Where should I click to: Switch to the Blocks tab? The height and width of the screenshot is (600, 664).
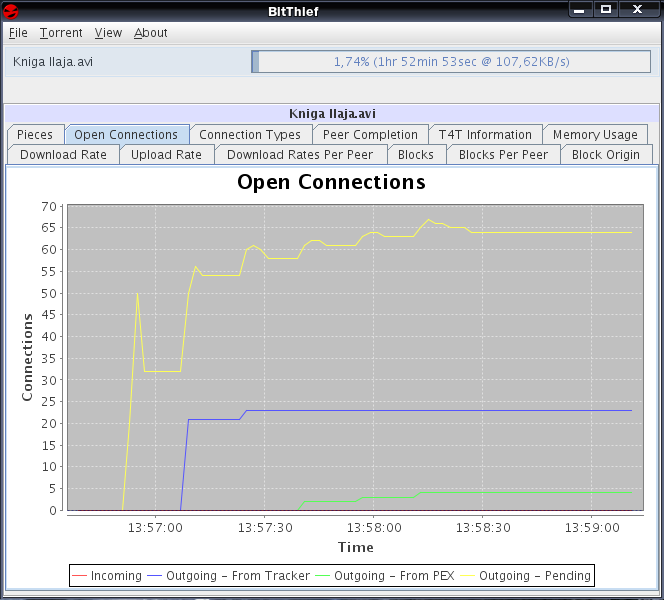click(x=416, y=155)
